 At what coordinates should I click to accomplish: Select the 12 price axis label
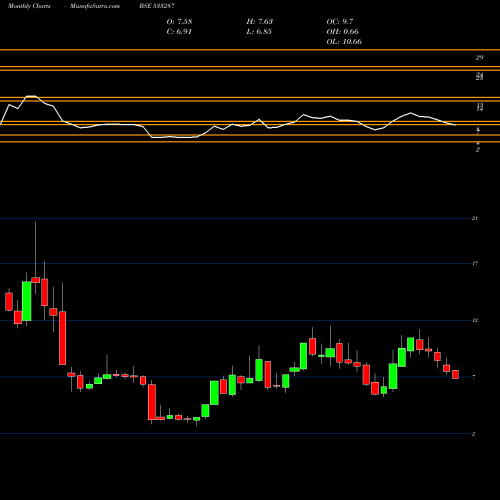click(x=475, y=320)
